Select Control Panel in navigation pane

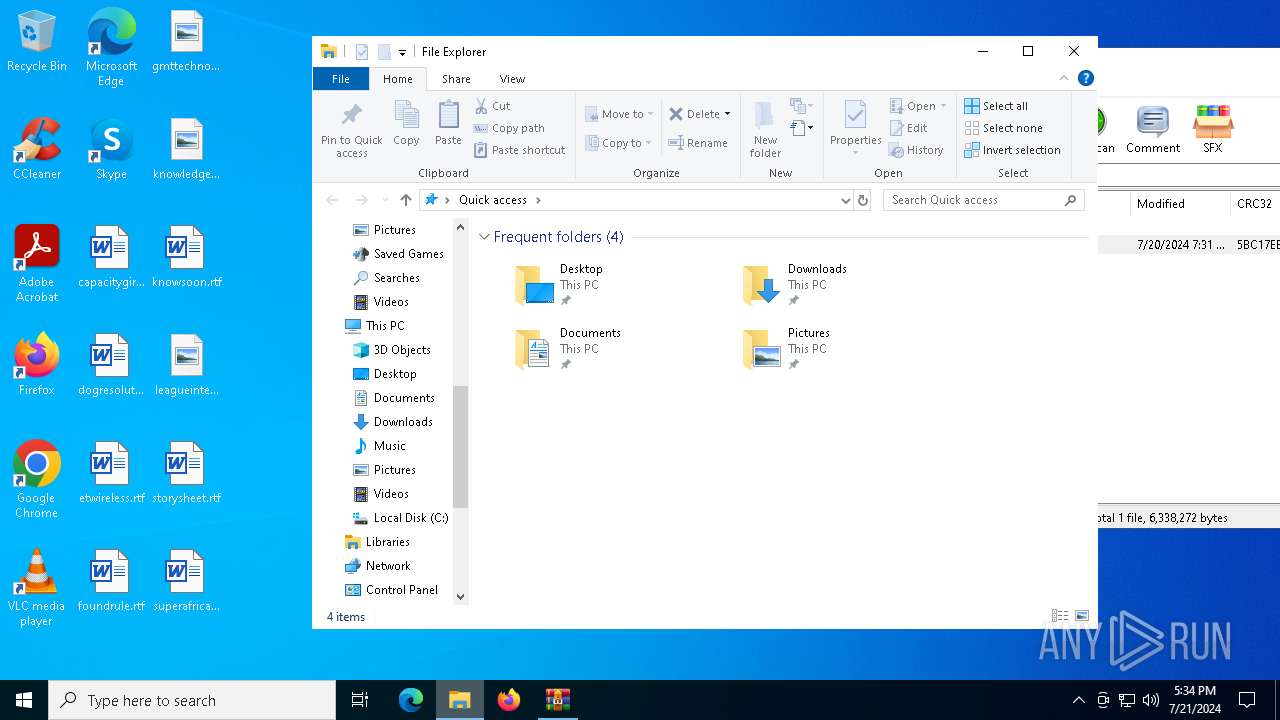pos(392,590)
